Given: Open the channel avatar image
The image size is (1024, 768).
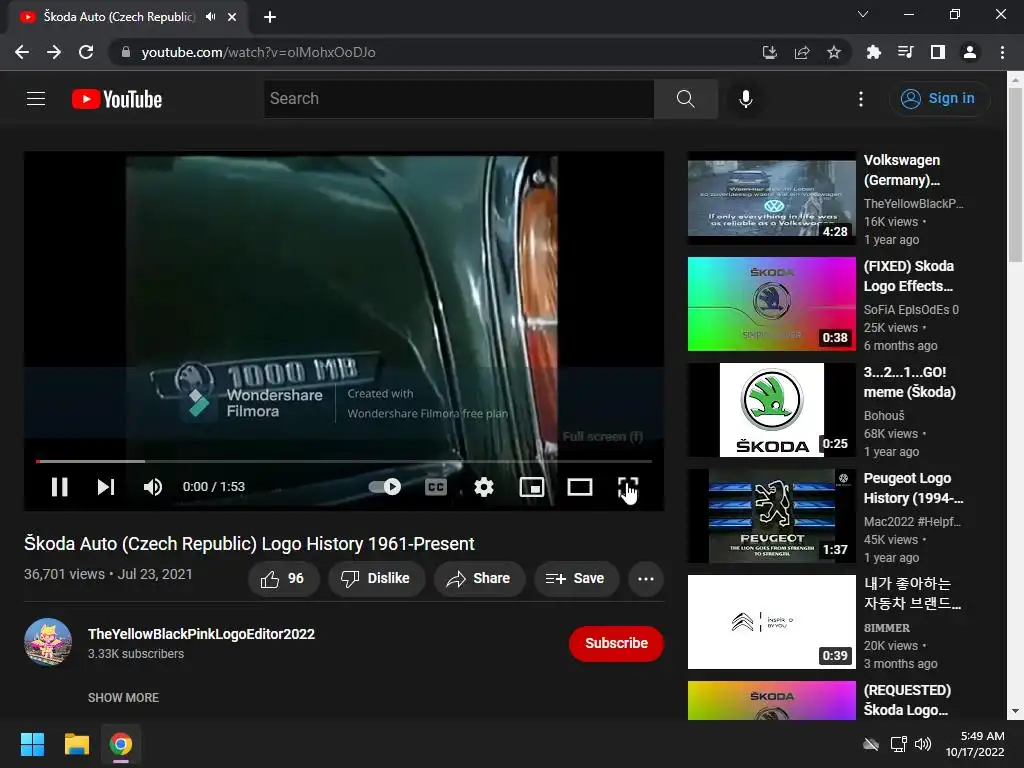Looking at the screenshot, I should [48, 642].
